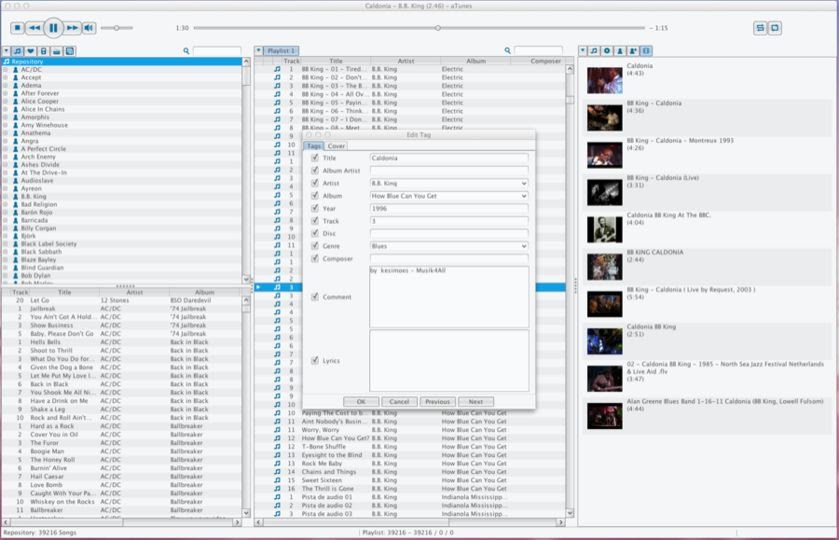Open the Artist combo box dropdown

click(524, 183)
